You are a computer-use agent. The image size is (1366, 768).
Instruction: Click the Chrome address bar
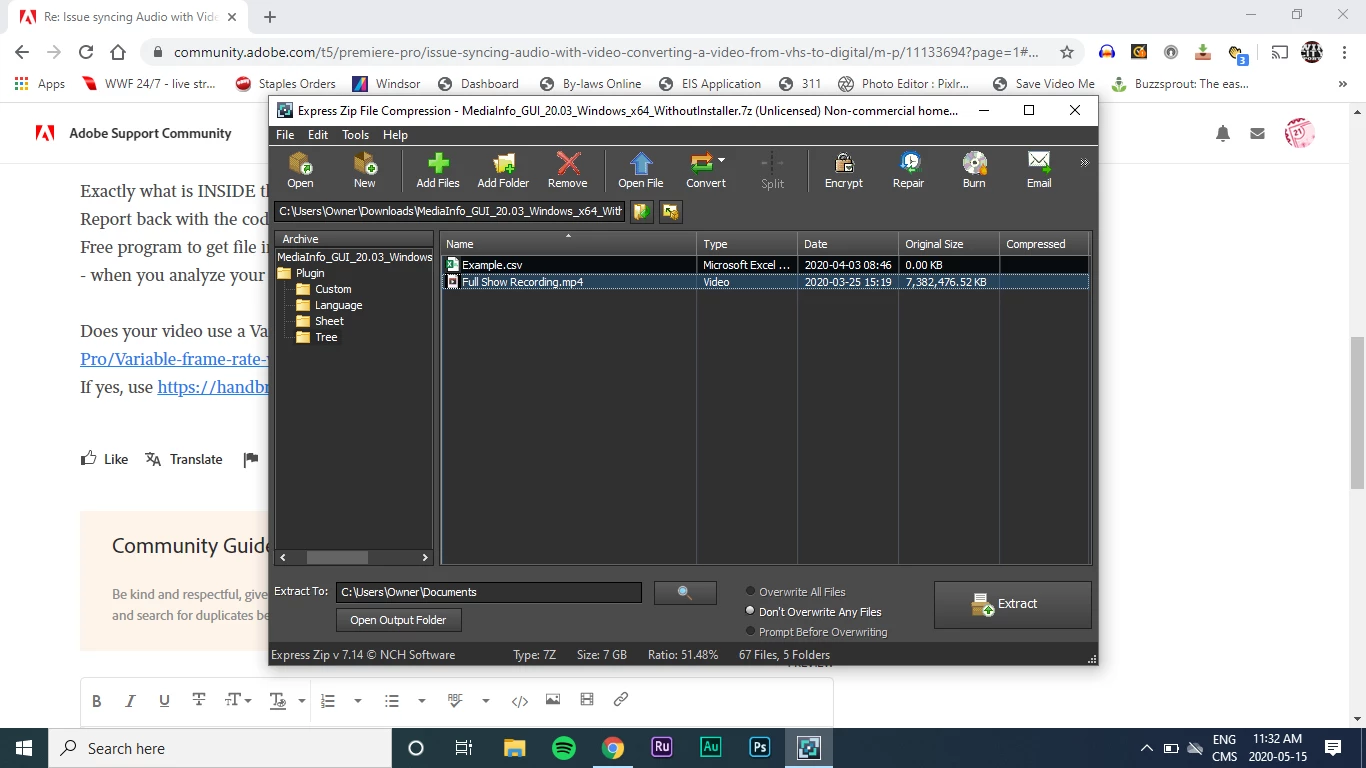tap(606, 52)
